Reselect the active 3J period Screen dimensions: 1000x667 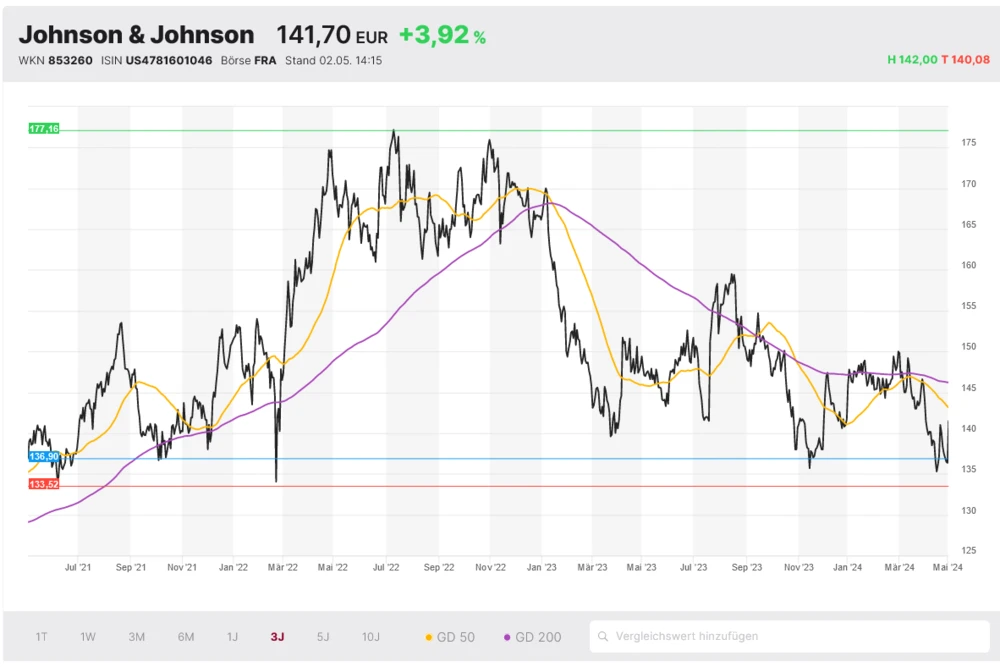click(x=277, y=636)
